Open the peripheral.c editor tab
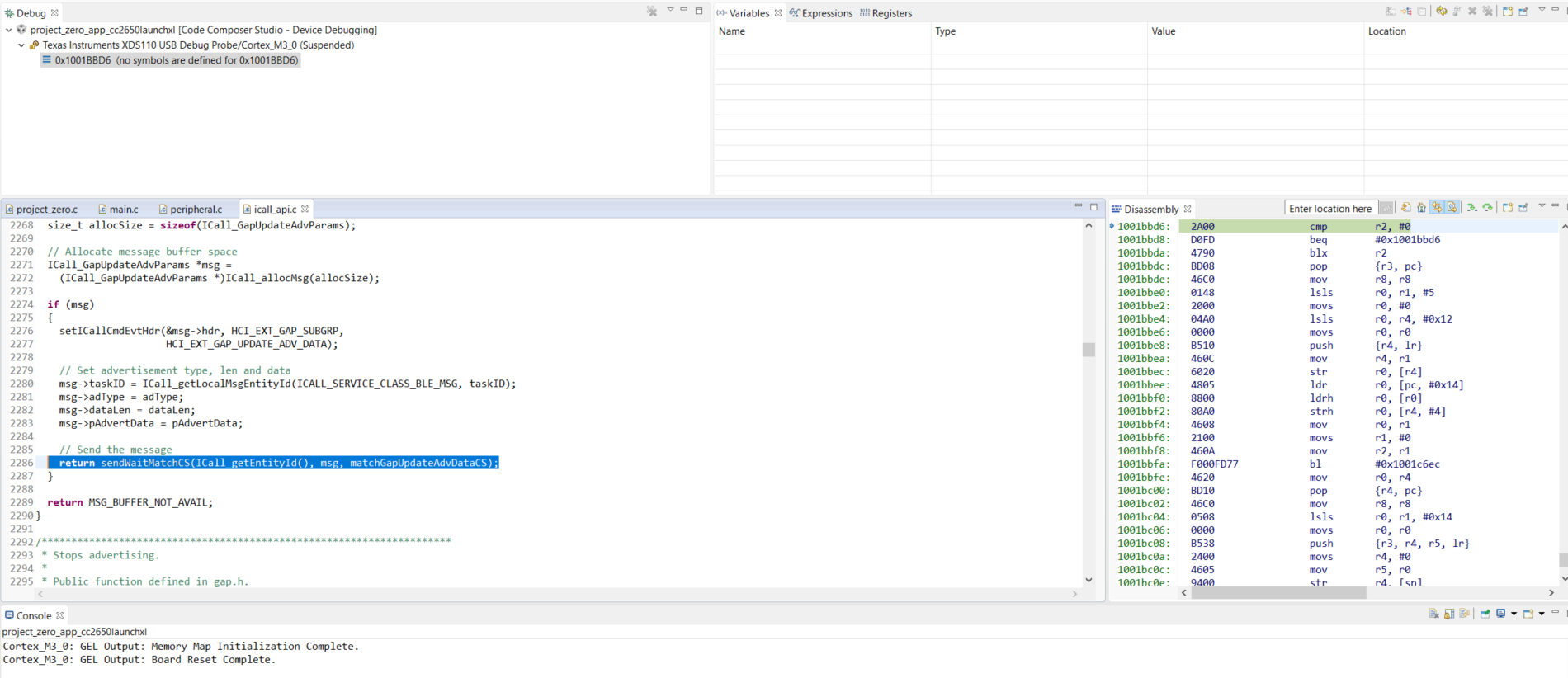1568x678 pixels. coord(191,210)
